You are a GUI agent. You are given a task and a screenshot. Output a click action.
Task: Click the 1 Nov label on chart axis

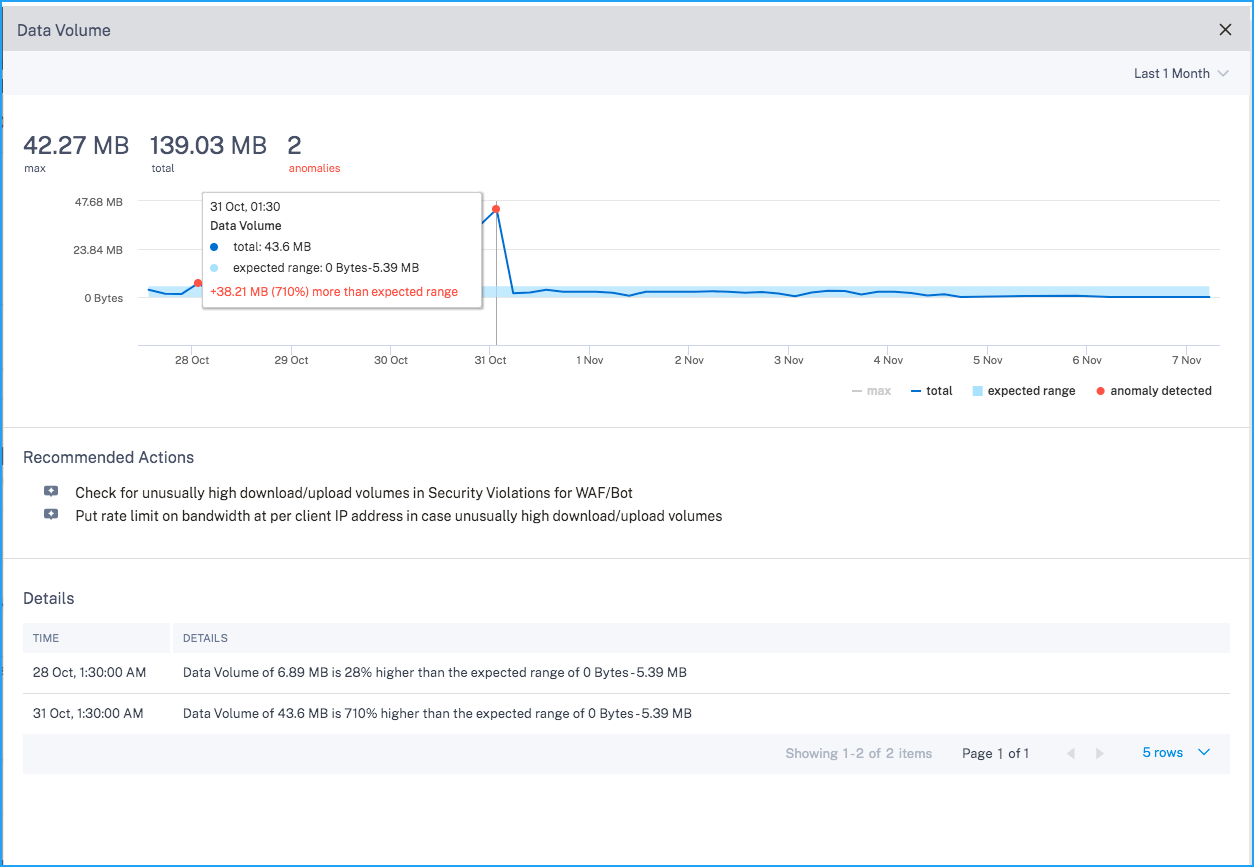point(589,360)
